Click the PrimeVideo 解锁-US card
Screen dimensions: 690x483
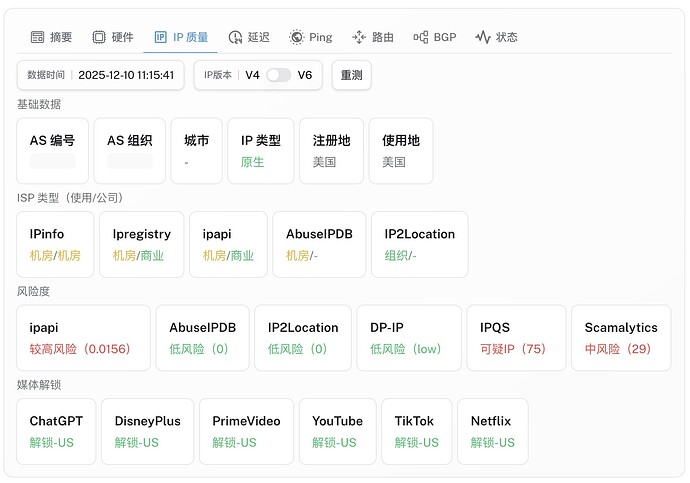246,432
